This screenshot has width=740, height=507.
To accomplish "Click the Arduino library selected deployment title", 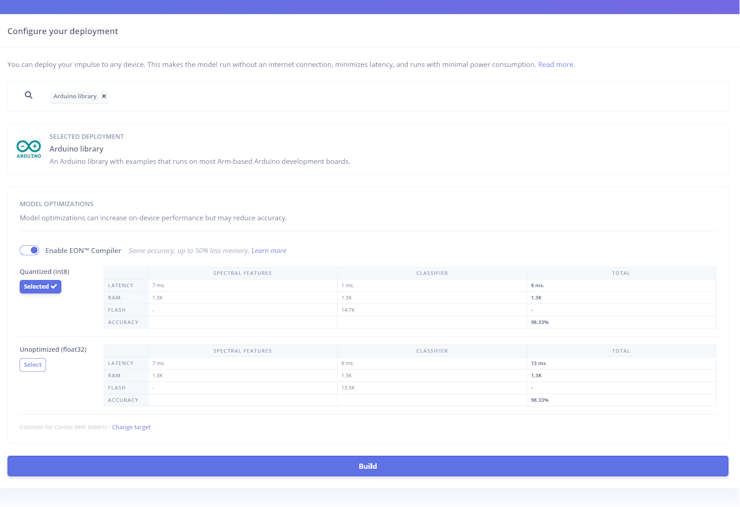I will click(76, 149).
